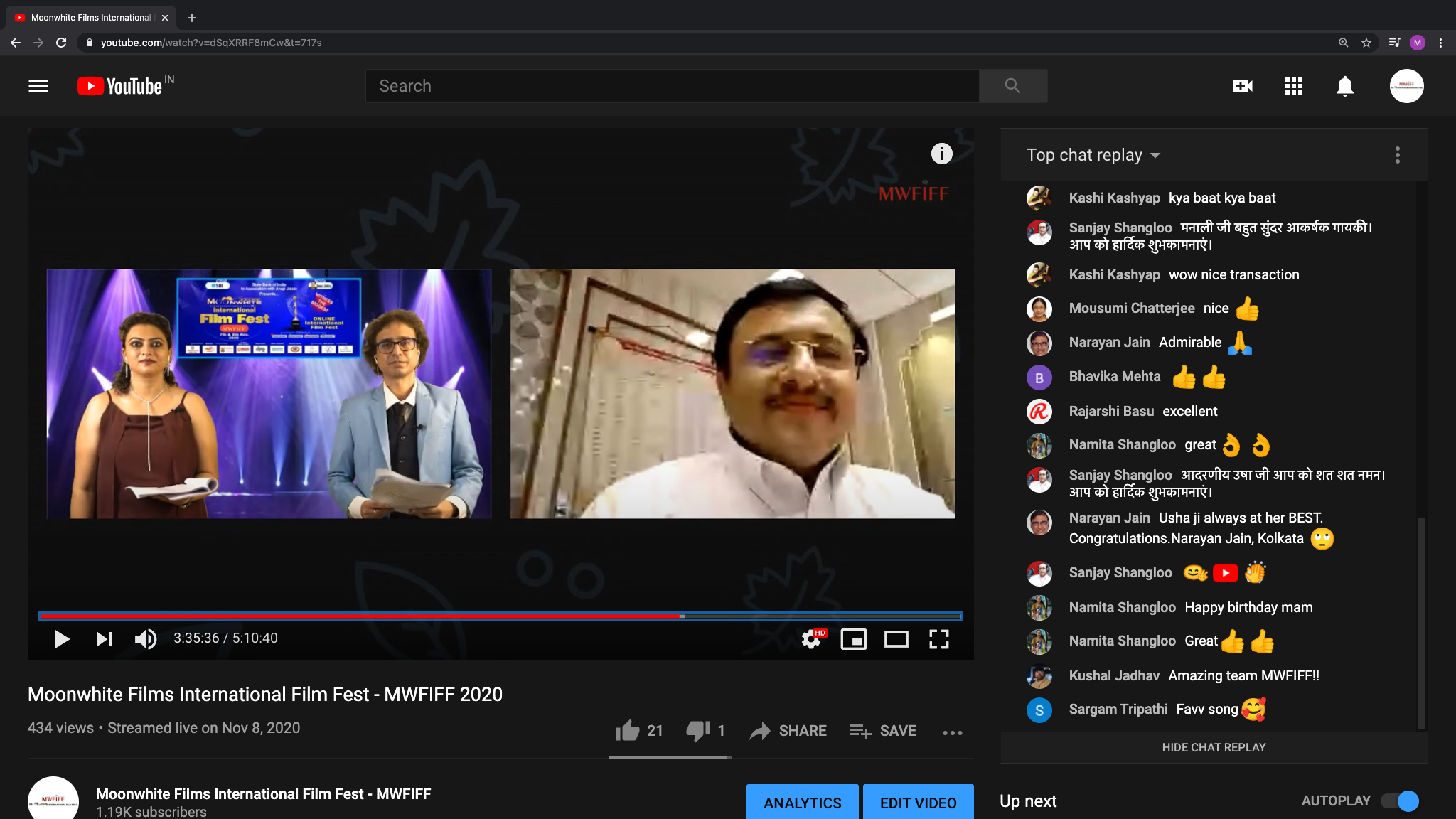Seek on the video progress bar
This screenshot has width=1456, height=819.
pos(500,616)
